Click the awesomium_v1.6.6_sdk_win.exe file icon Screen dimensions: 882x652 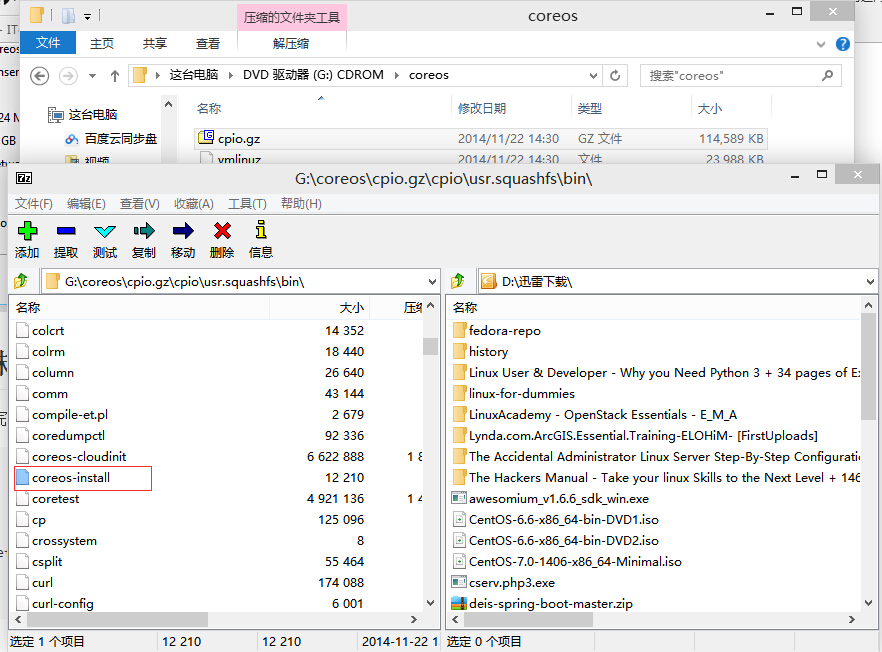point(460,498)
